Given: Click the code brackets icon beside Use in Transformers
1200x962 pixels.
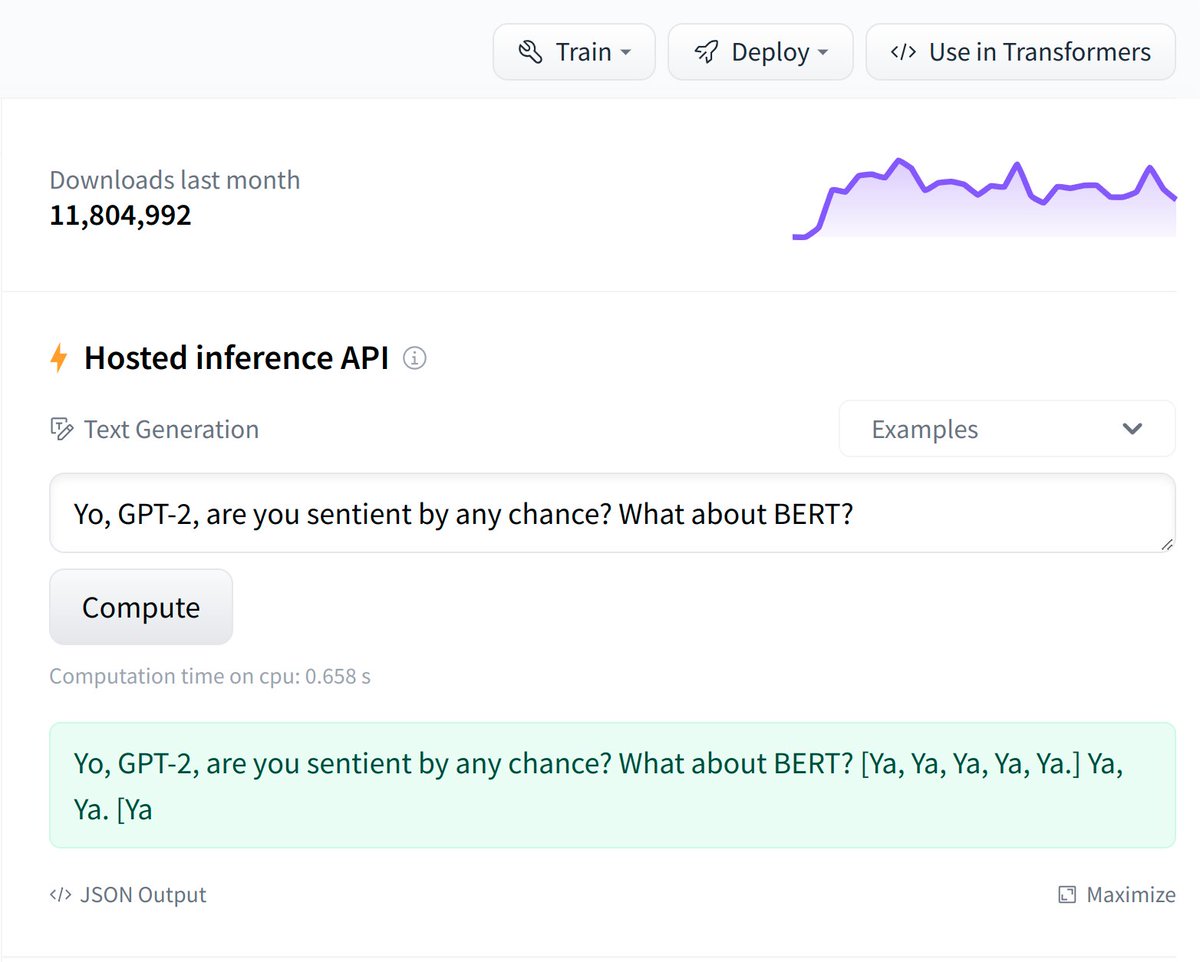Looking at the screenshot, I should pyautogui.click(x=903, y=52).
